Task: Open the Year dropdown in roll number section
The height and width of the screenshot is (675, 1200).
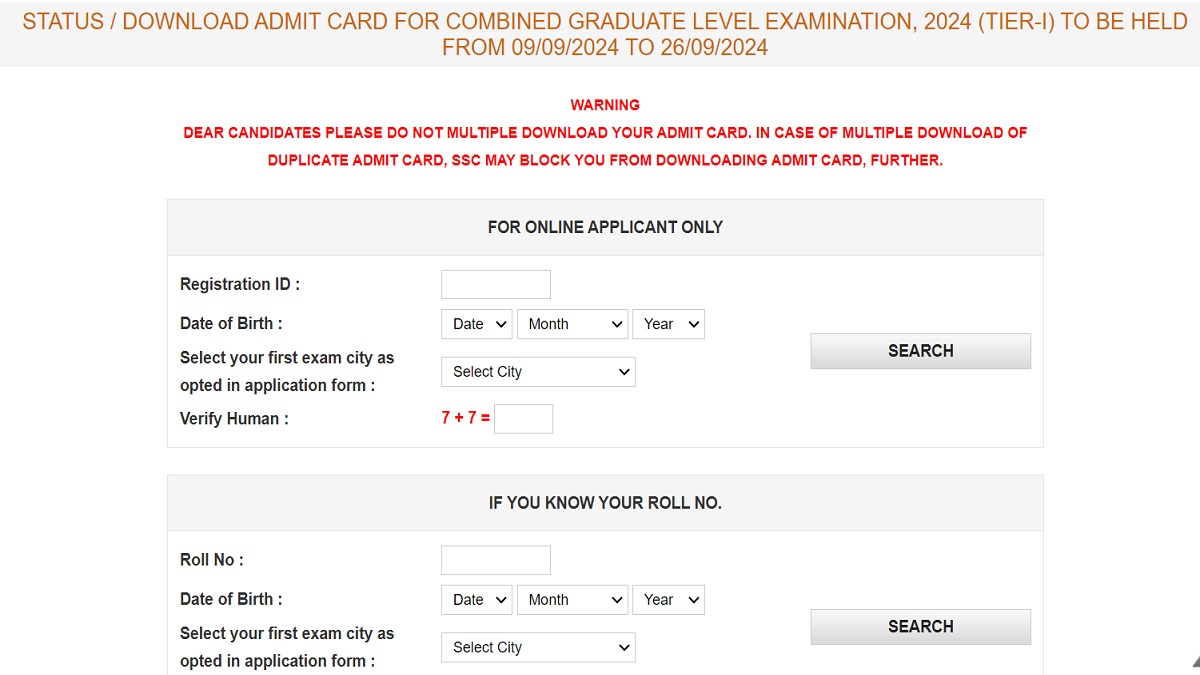Action: click(x=668, y=599)
